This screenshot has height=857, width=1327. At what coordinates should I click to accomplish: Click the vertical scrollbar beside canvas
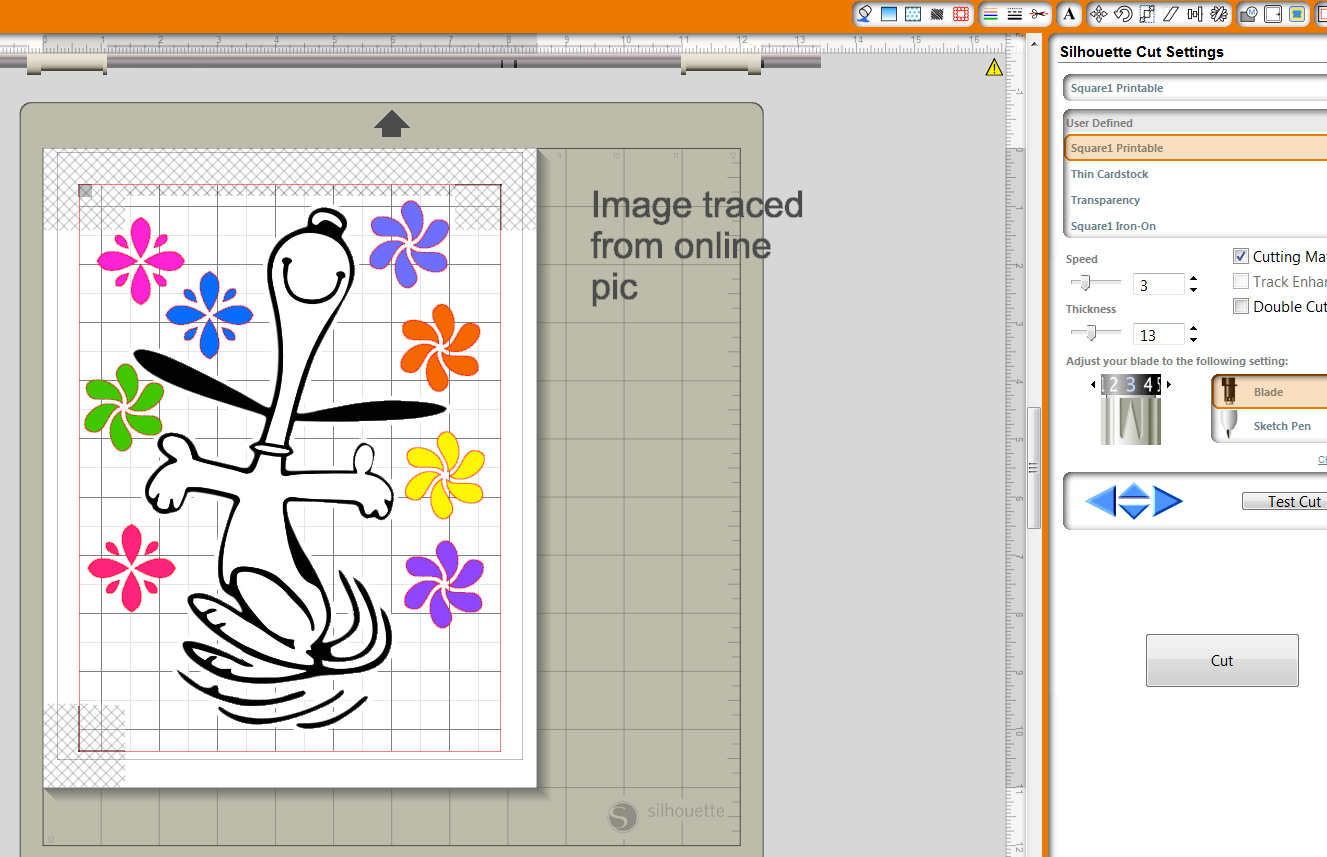point(1033,468)
